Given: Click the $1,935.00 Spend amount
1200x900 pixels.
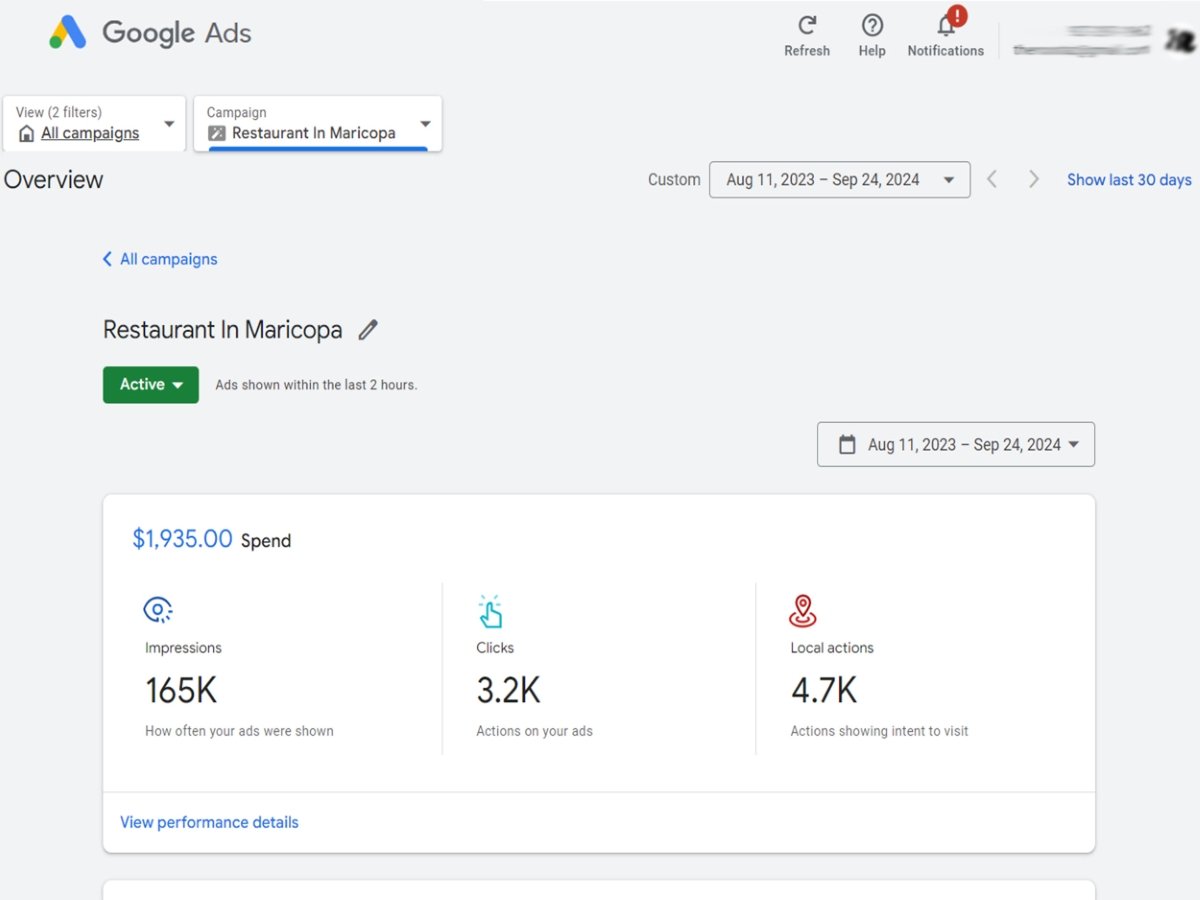Looking at the screenshot, I should click(x=182, y=539).
